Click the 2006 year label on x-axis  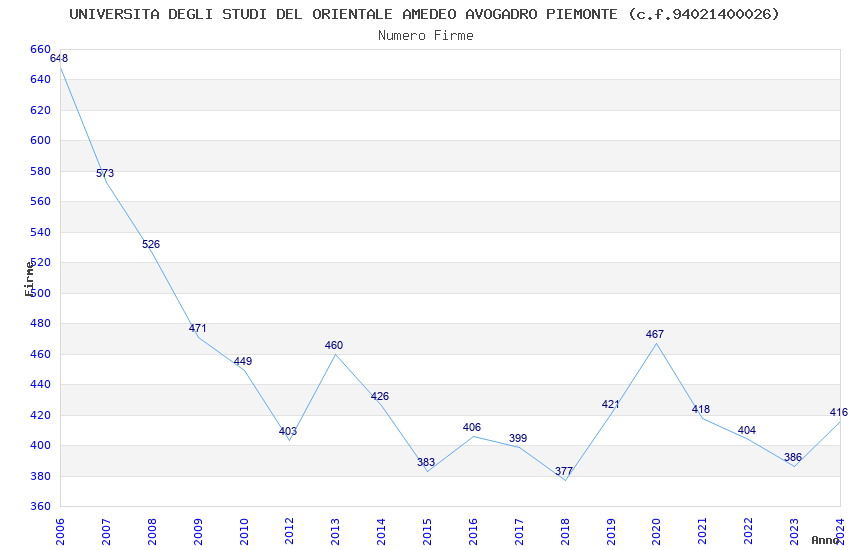click(x=60, y=531)
